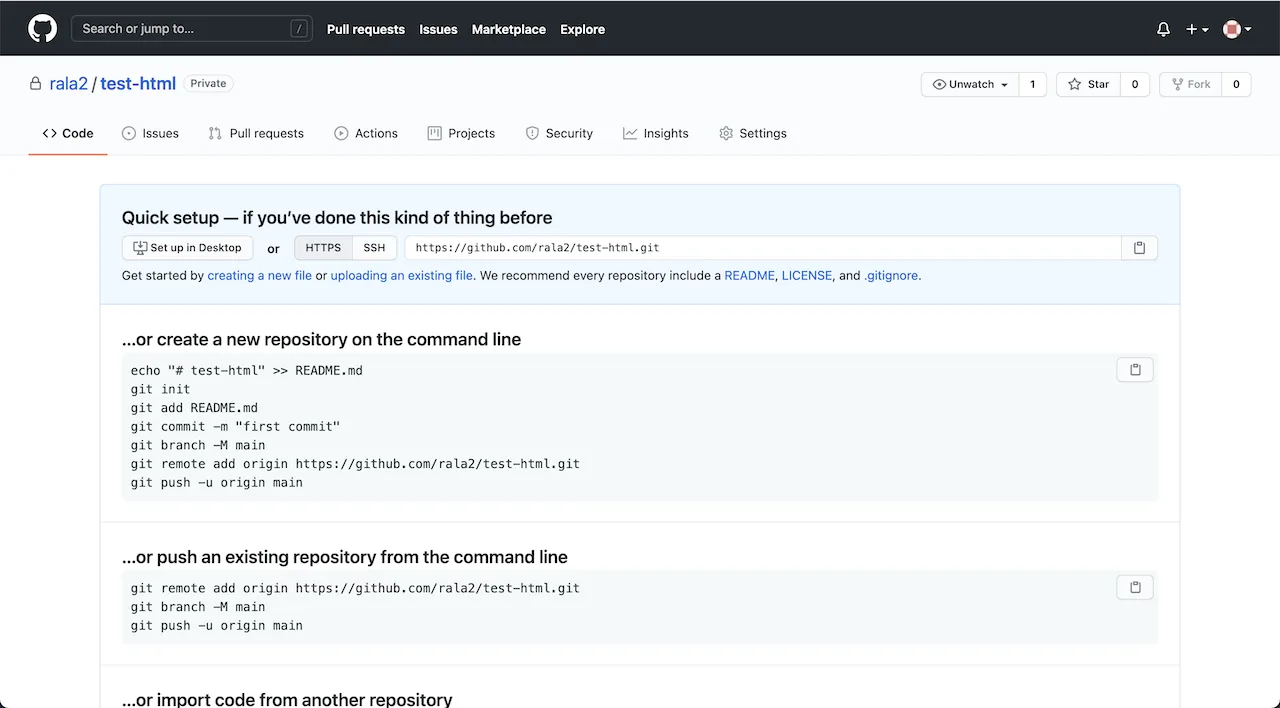Copy the new repository command snippet
1280x708 pixels.
click(1135, 369)
